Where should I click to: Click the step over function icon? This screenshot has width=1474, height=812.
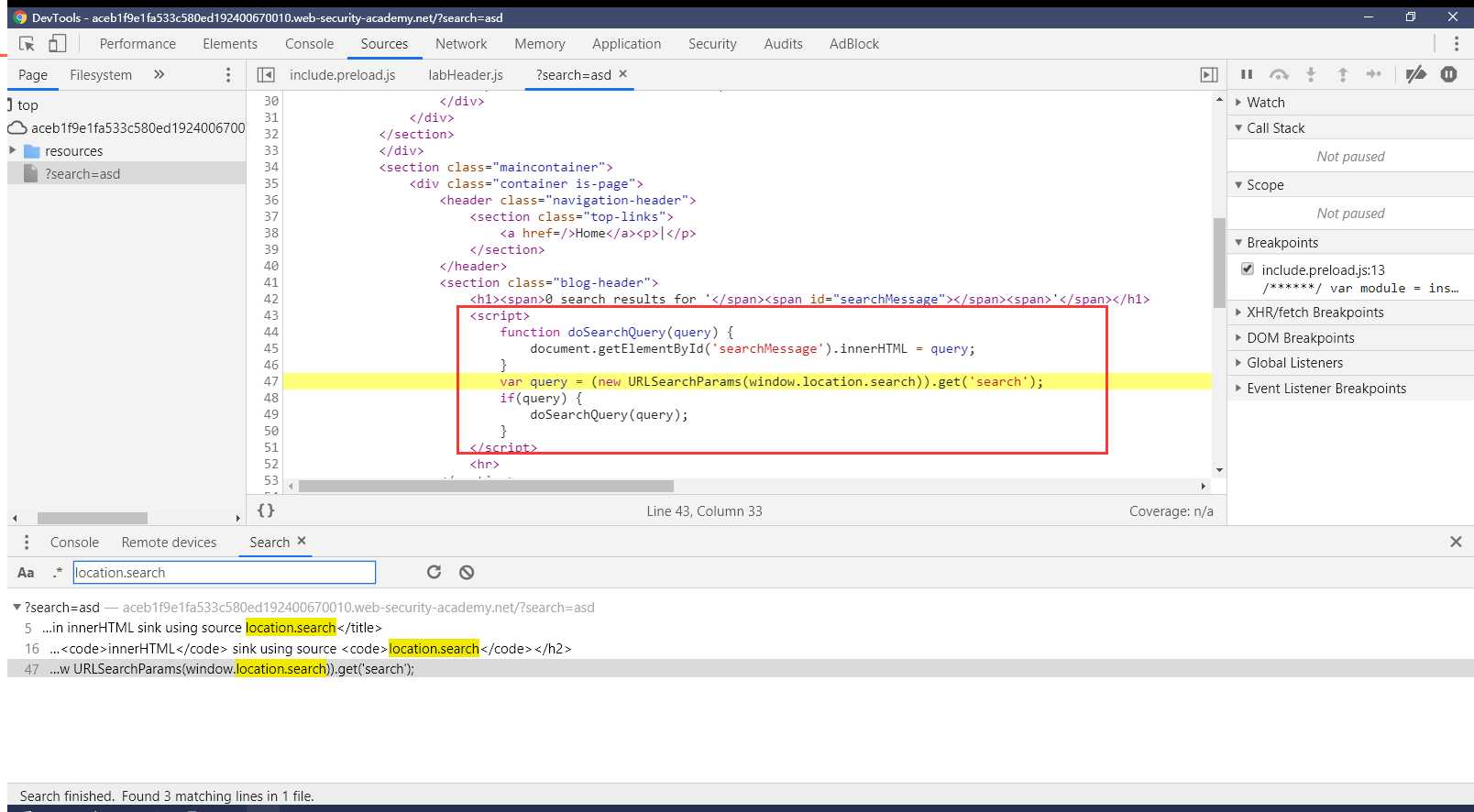point(1279,74)
